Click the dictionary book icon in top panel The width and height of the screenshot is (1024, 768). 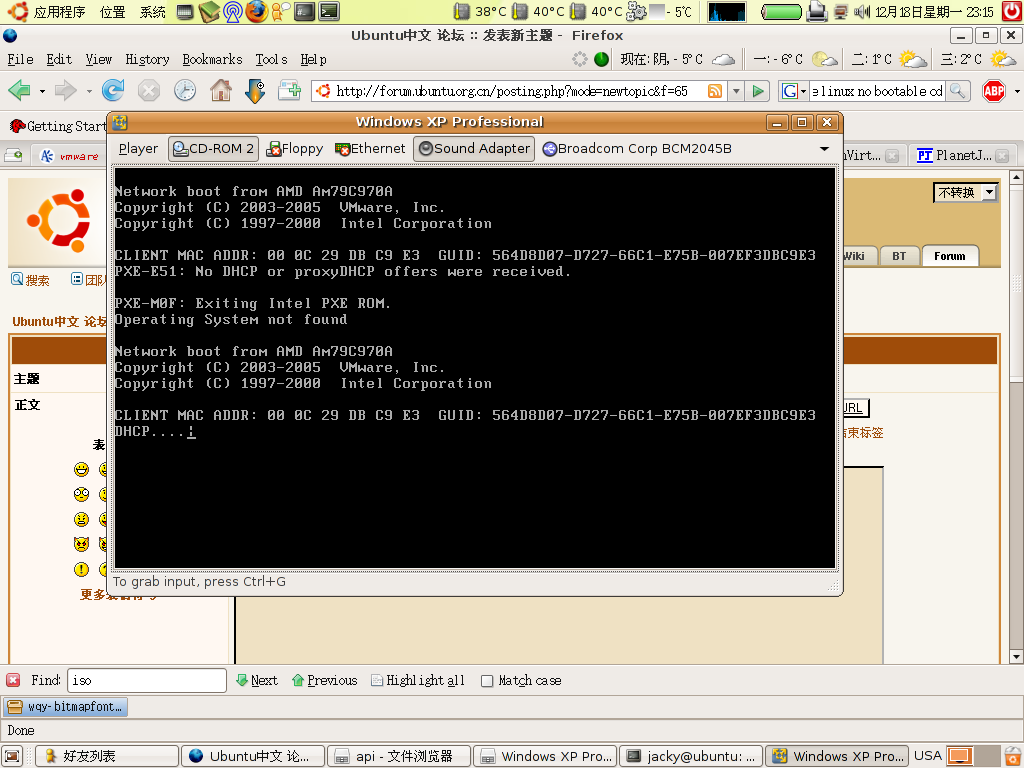209,11
